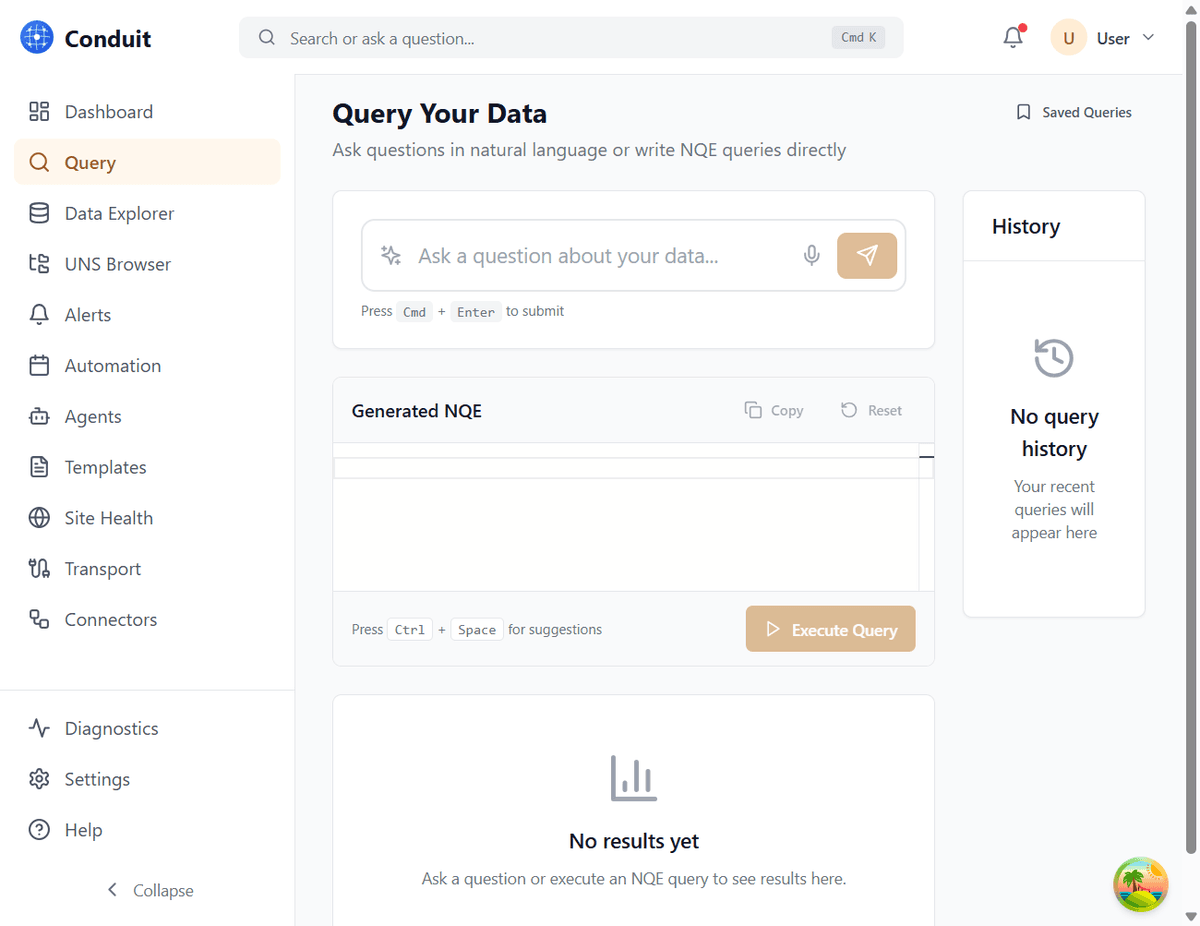
Task: Click the Copy icon for Generated NQE
Action: 752,410
